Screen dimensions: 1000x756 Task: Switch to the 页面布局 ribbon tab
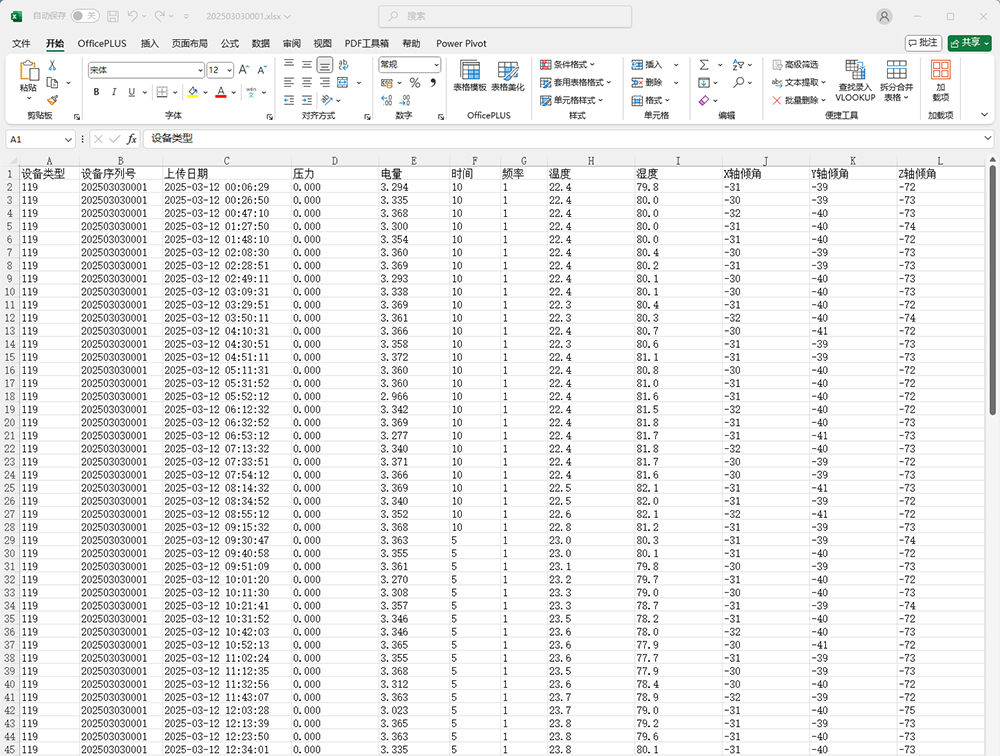(x=189, y=43)
